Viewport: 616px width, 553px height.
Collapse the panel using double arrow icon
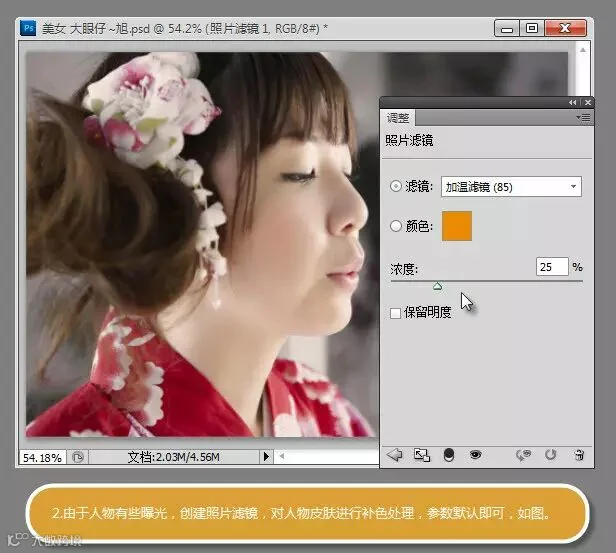click(572, 103)
